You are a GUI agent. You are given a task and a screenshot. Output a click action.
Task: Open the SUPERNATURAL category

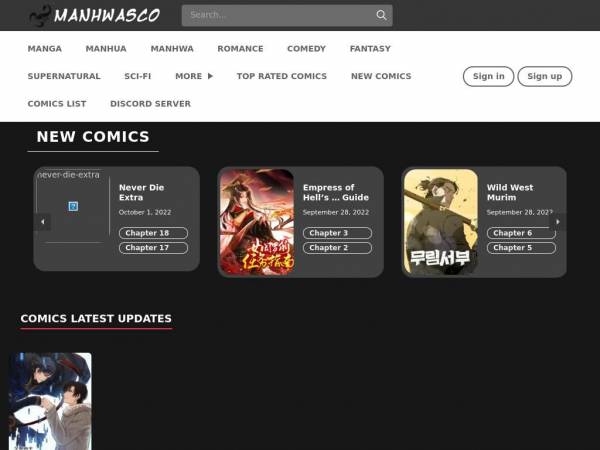click(x=64, y=76)
